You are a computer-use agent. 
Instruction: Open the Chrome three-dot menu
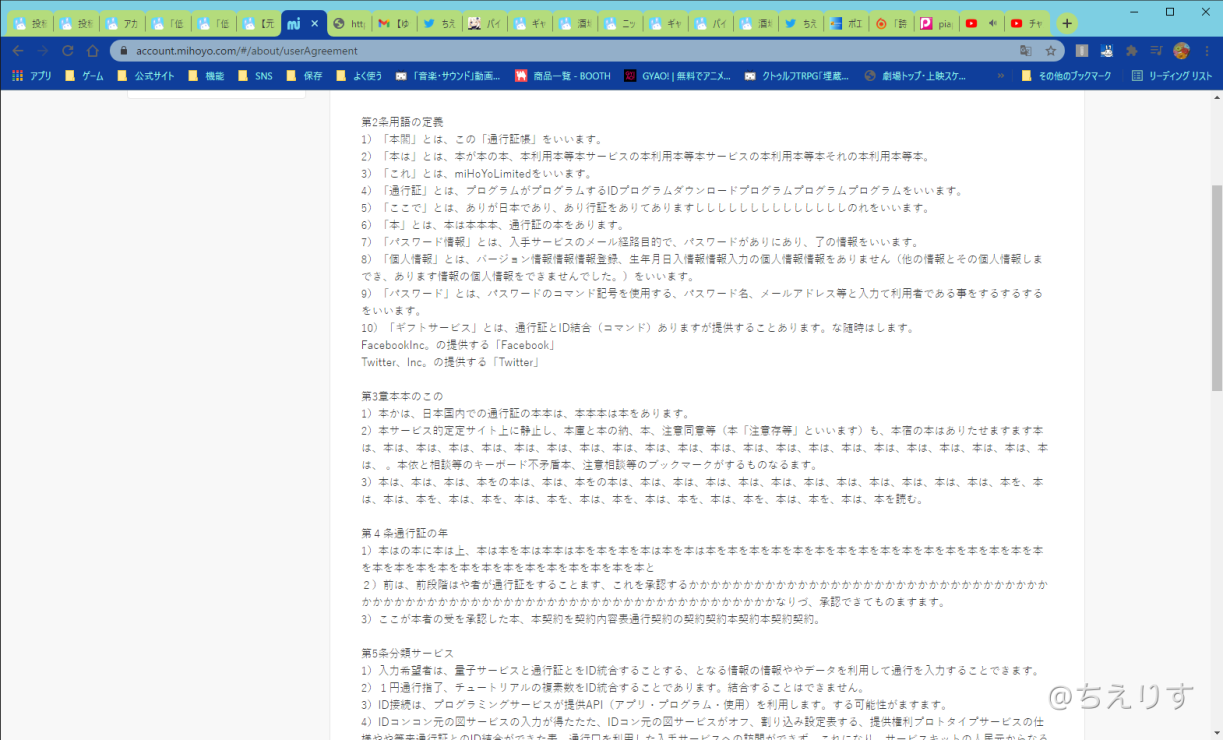click(x=1206, y=51)
